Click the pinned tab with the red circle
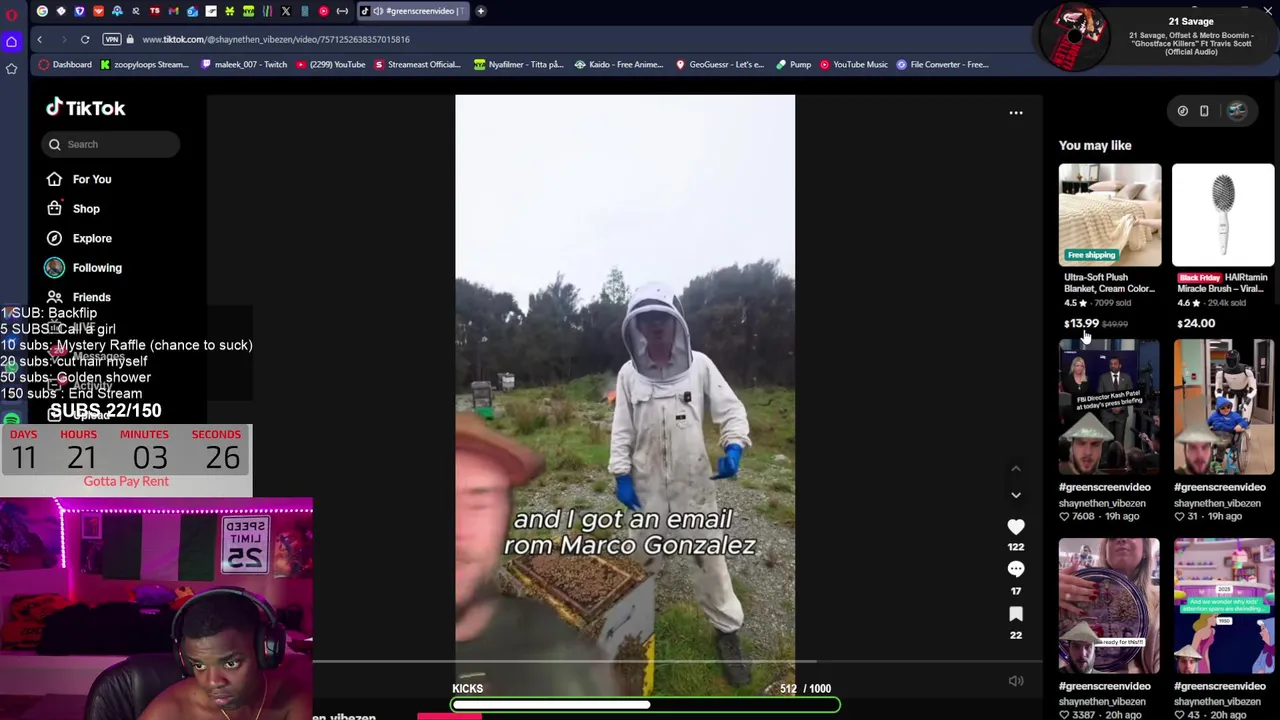The width and height of the screenshot is (1280, 720). 323,11
